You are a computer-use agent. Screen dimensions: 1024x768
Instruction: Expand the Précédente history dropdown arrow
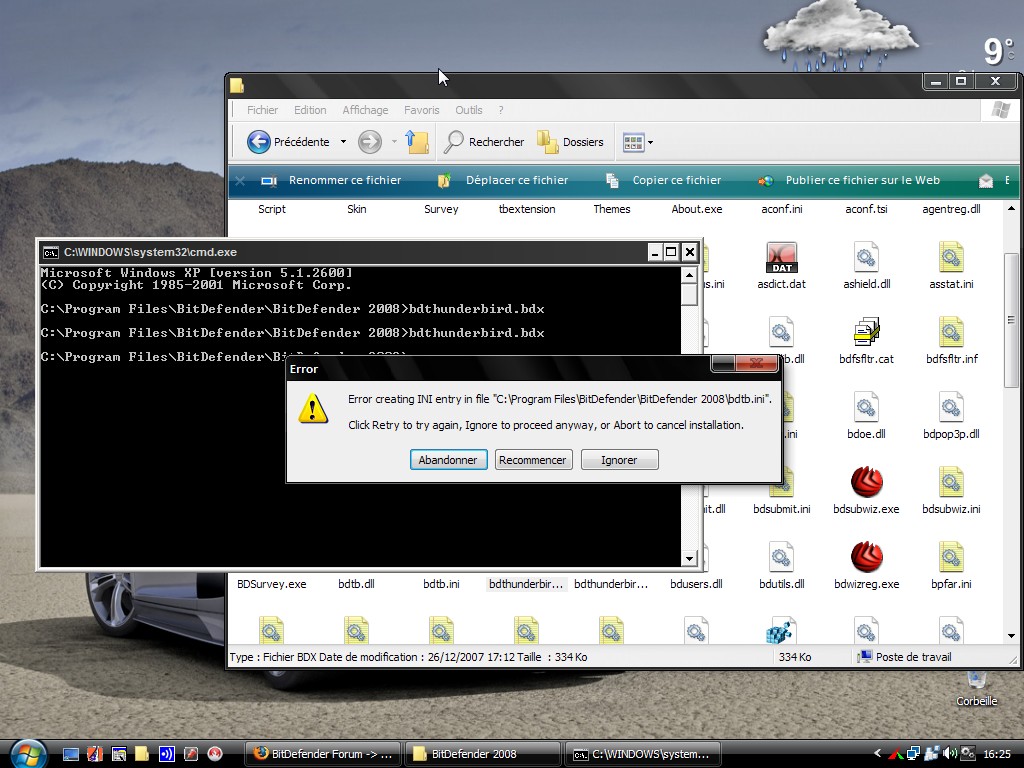click(x=343, y=142)
